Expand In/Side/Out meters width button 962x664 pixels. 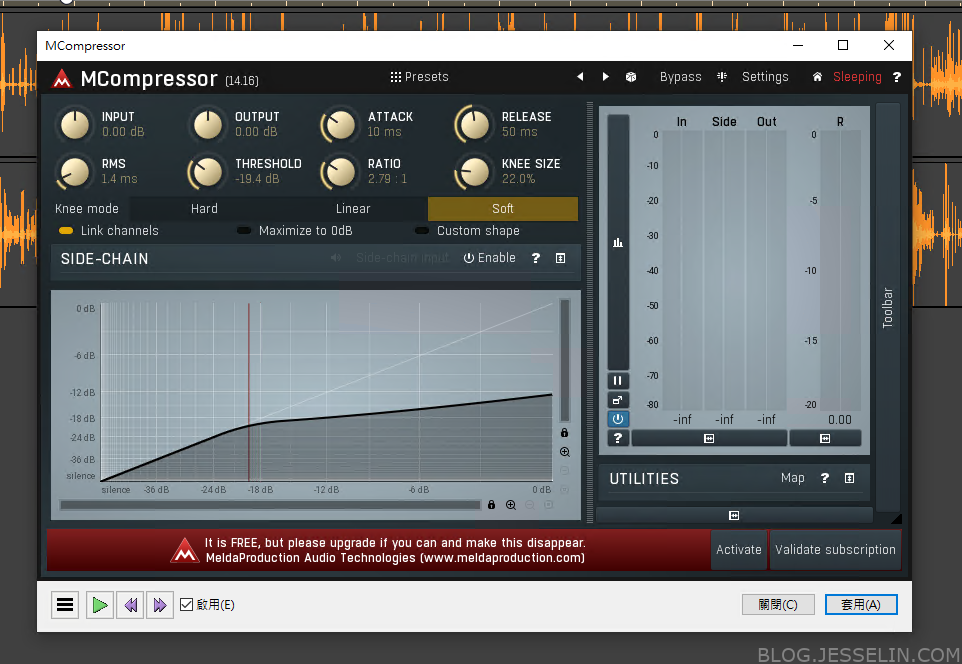tap(709, 438)
